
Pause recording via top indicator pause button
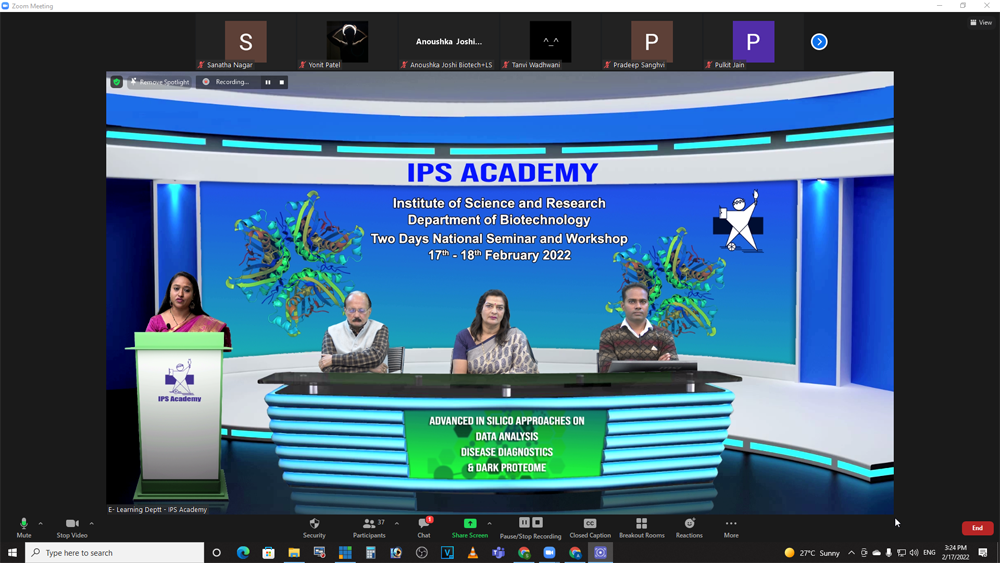(268, 82)
